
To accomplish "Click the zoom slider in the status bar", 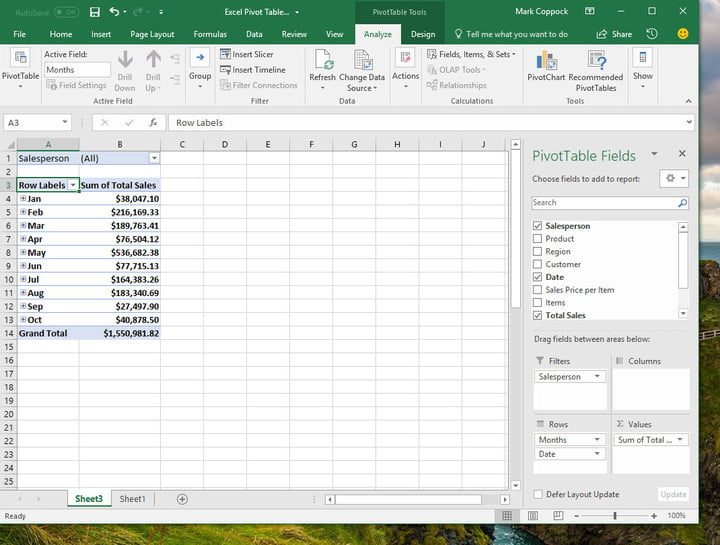I will coord(616,516).
